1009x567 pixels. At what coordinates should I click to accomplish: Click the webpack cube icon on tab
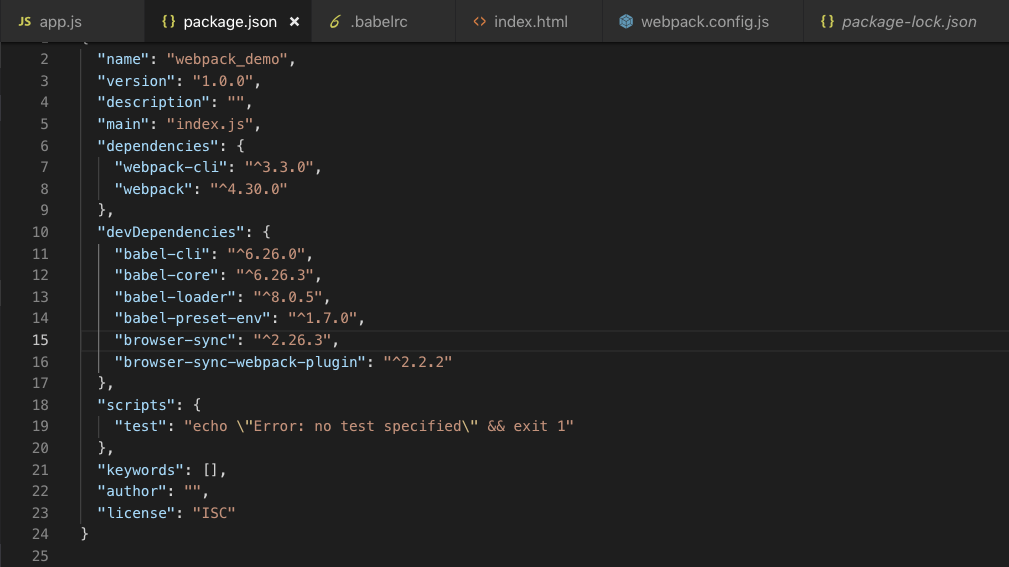tap(625, 22)
